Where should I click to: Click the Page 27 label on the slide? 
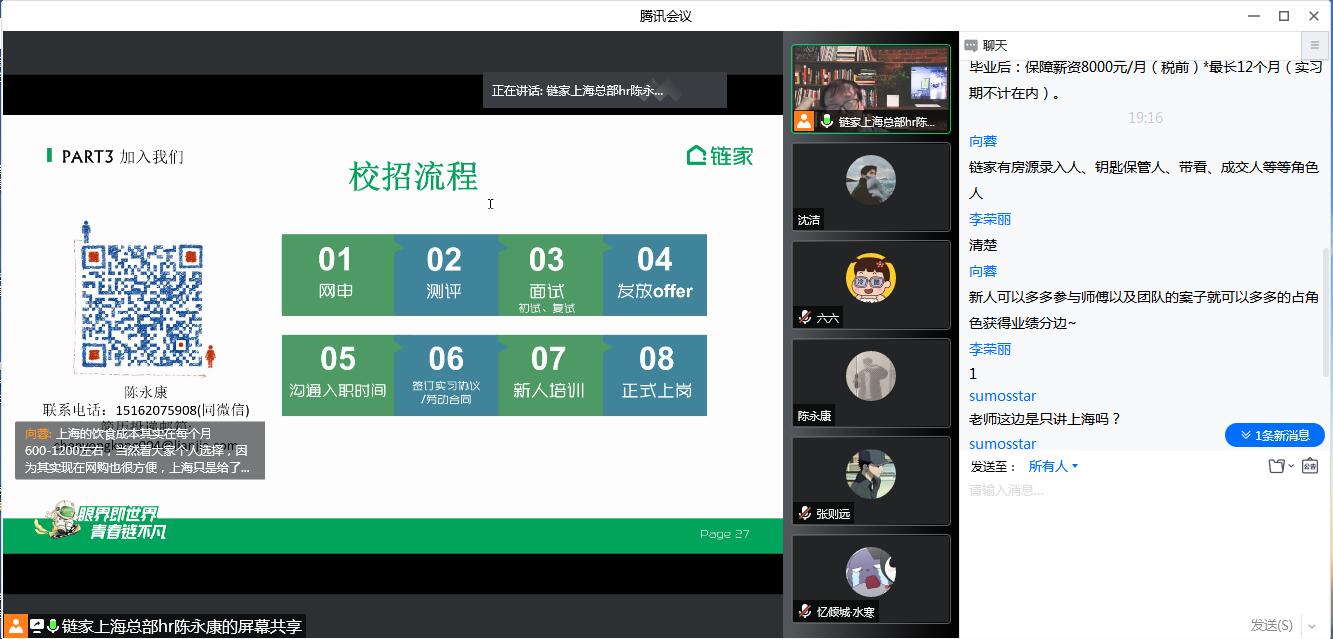(x=725, y=534)
